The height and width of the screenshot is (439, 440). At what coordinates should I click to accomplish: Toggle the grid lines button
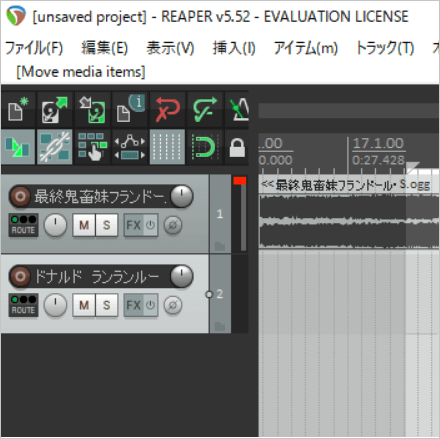(x=167, y=147)
